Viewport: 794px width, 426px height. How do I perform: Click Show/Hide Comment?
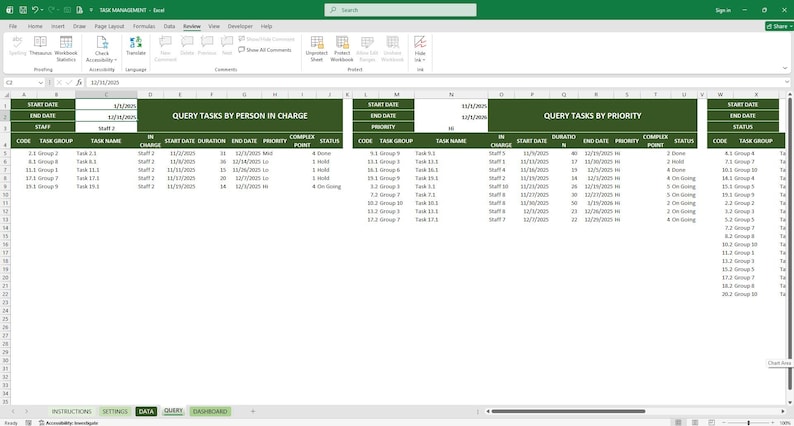pyautogui.click(x=266, y=39)
